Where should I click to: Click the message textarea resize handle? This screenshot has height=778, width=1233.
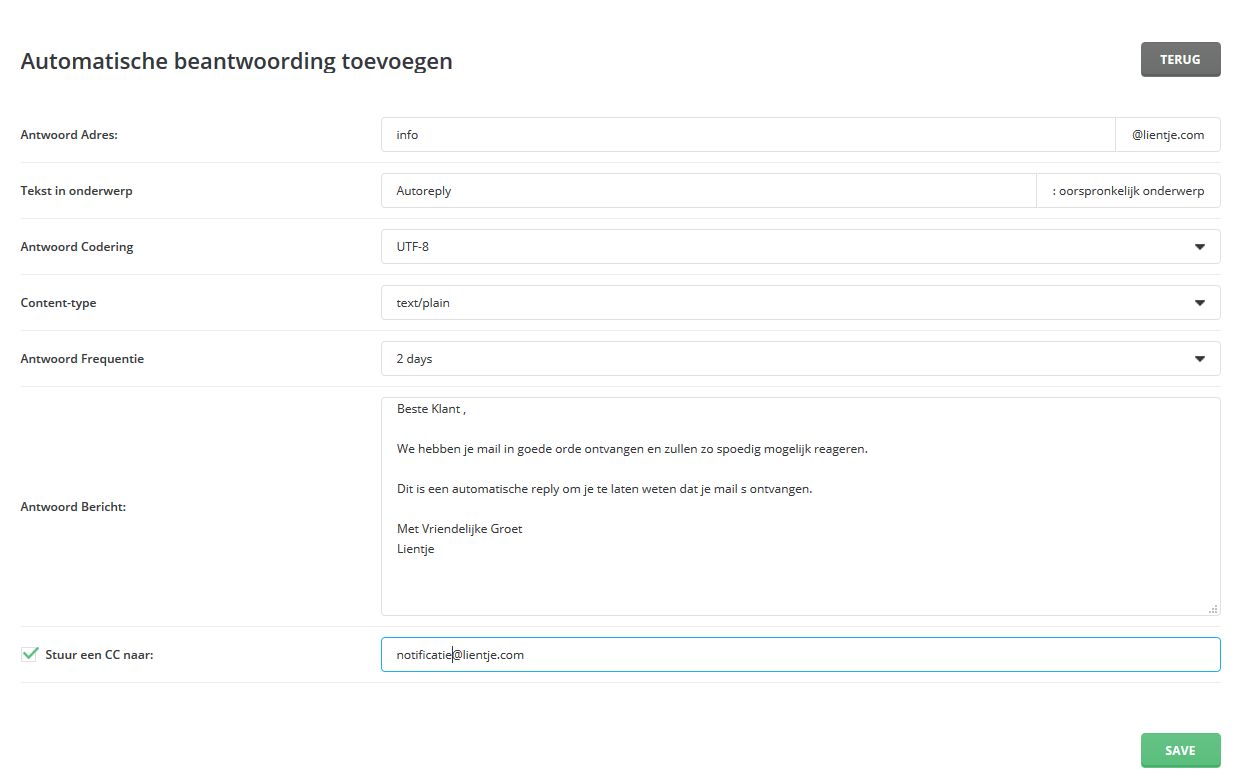1213,608
